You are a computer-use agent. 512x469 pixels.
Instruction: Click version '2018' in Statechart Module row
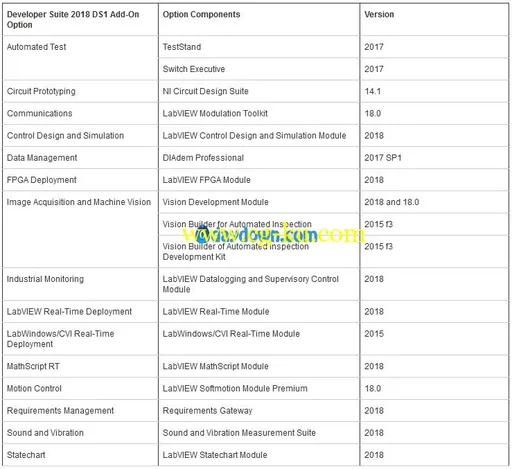[374, 455]
